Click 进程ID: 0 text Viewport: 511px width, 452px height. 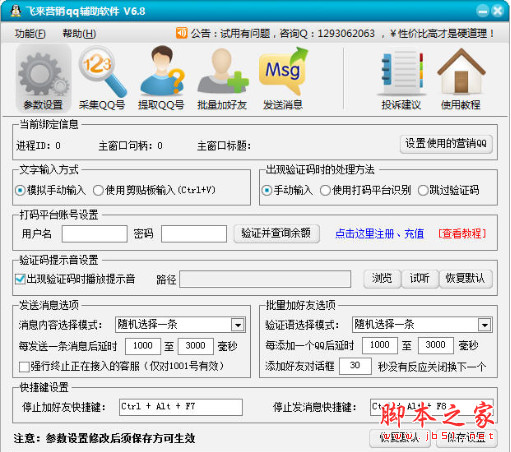coord(38,146)
